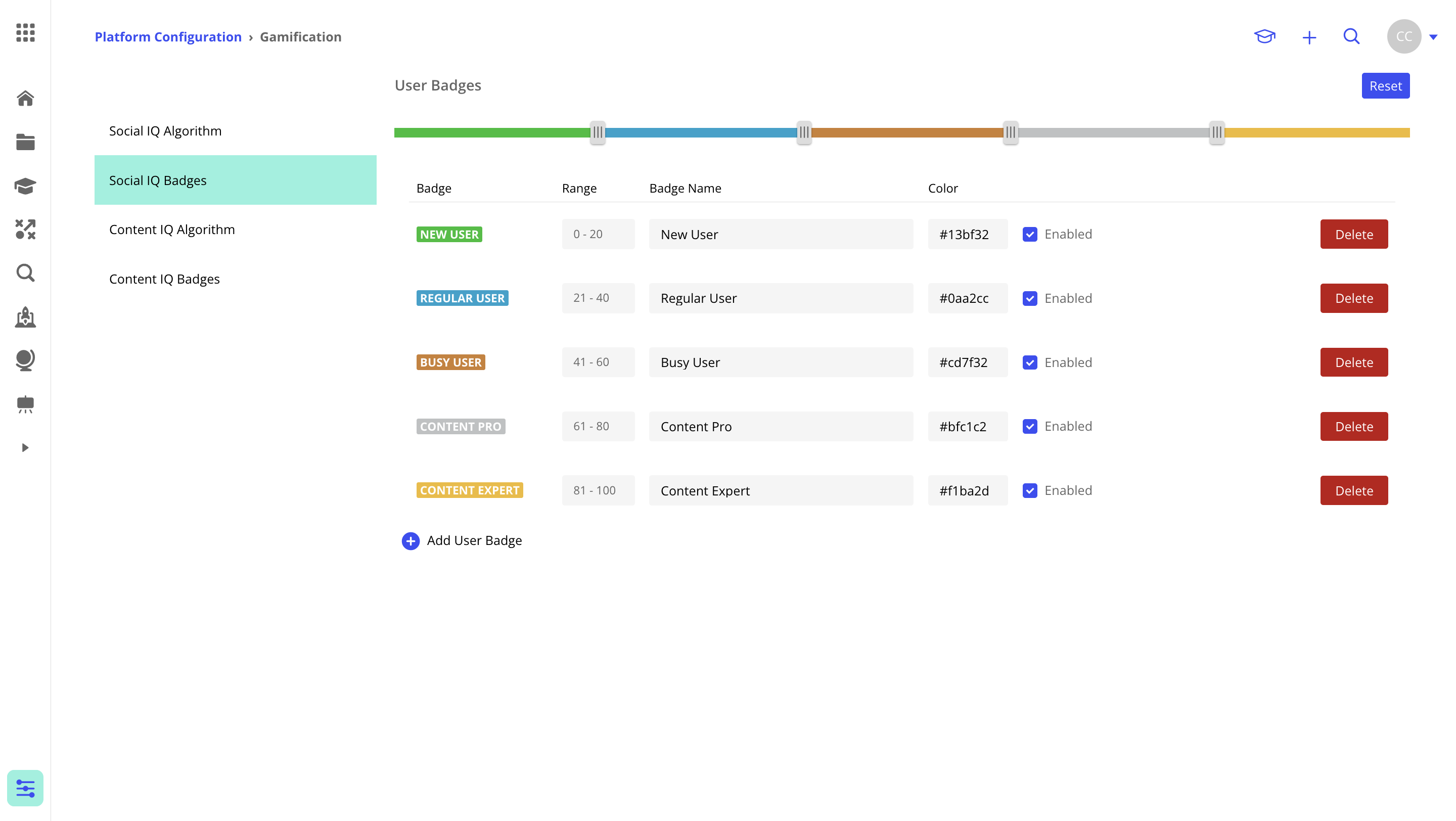Image resolution: width=1456 pixels, height=821 pixels.
Task: Disable the New User badge checkbox
Action: (x=1030, y=234)
